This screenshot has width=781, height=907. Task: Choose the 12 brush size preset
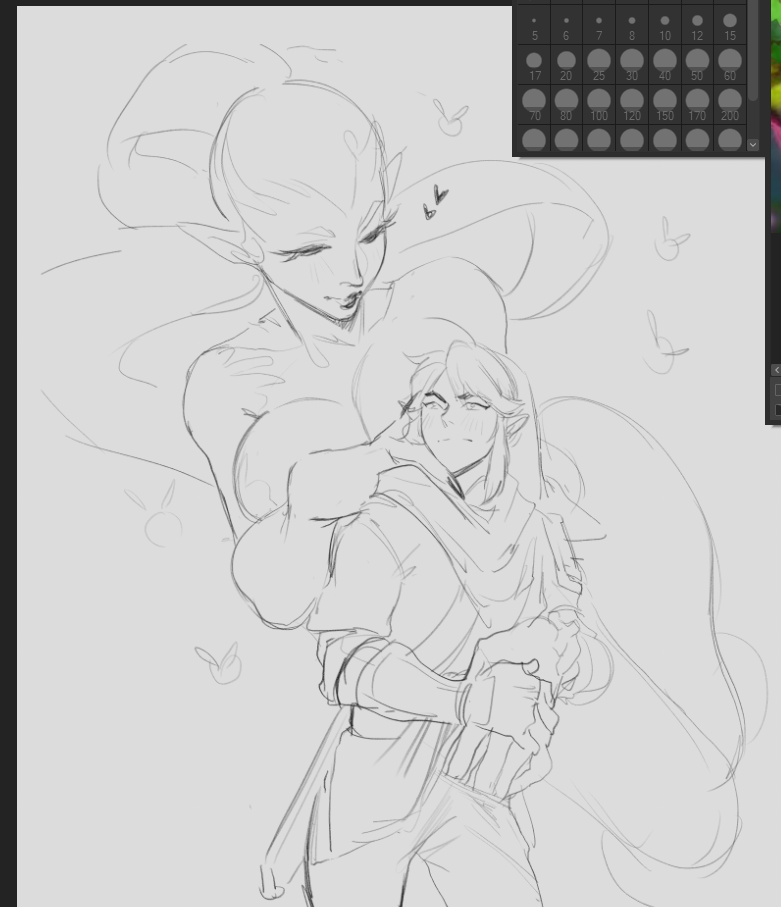(697, 25)
